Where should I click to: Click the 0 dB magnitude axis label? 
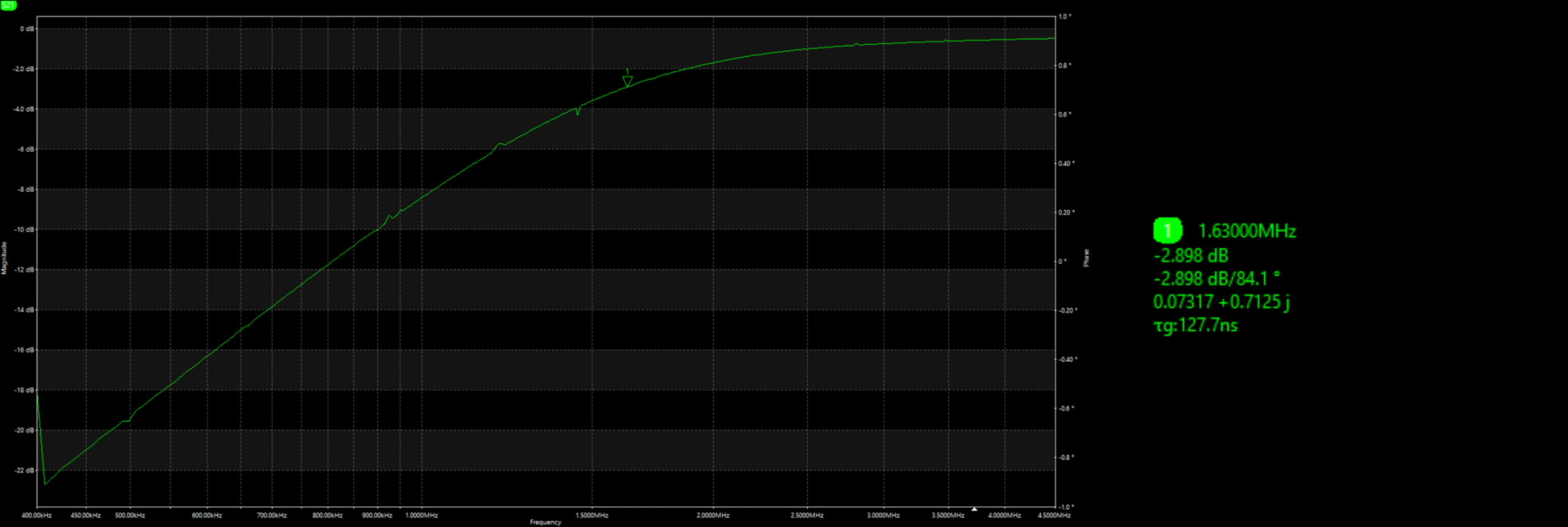coord(27,29)
